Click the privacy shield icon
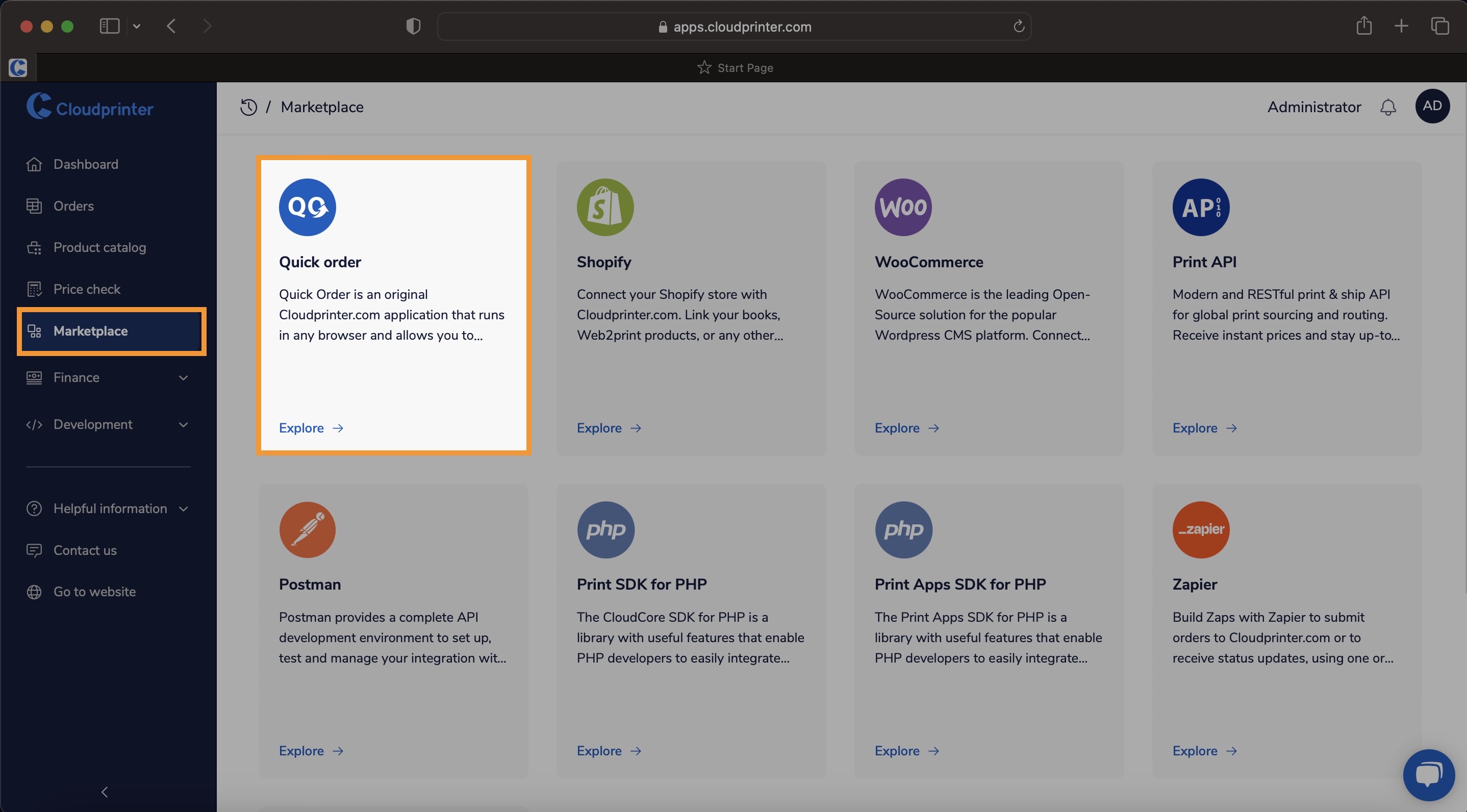Viewport: 1467px width, 812px height. coord(414,26)
